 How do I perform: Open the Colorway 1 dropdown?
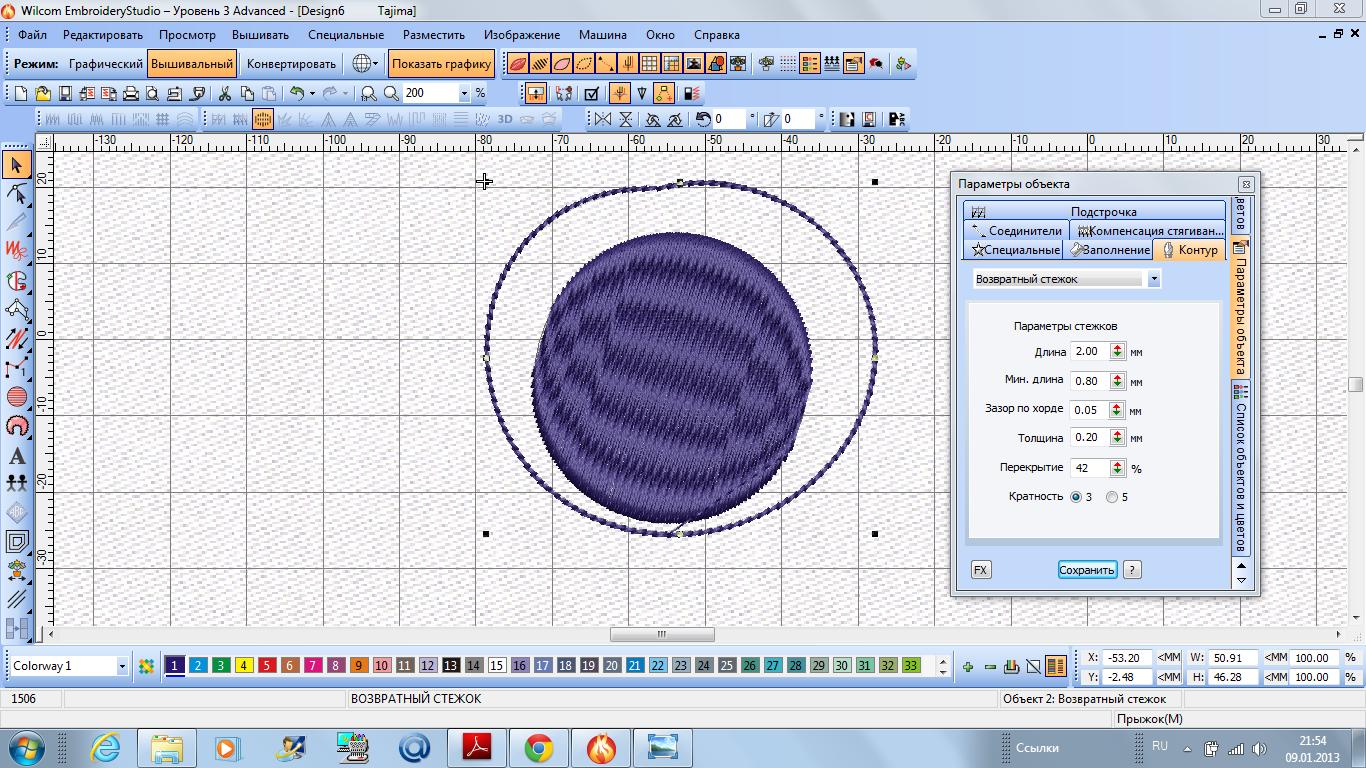click(x=122, y=666)
